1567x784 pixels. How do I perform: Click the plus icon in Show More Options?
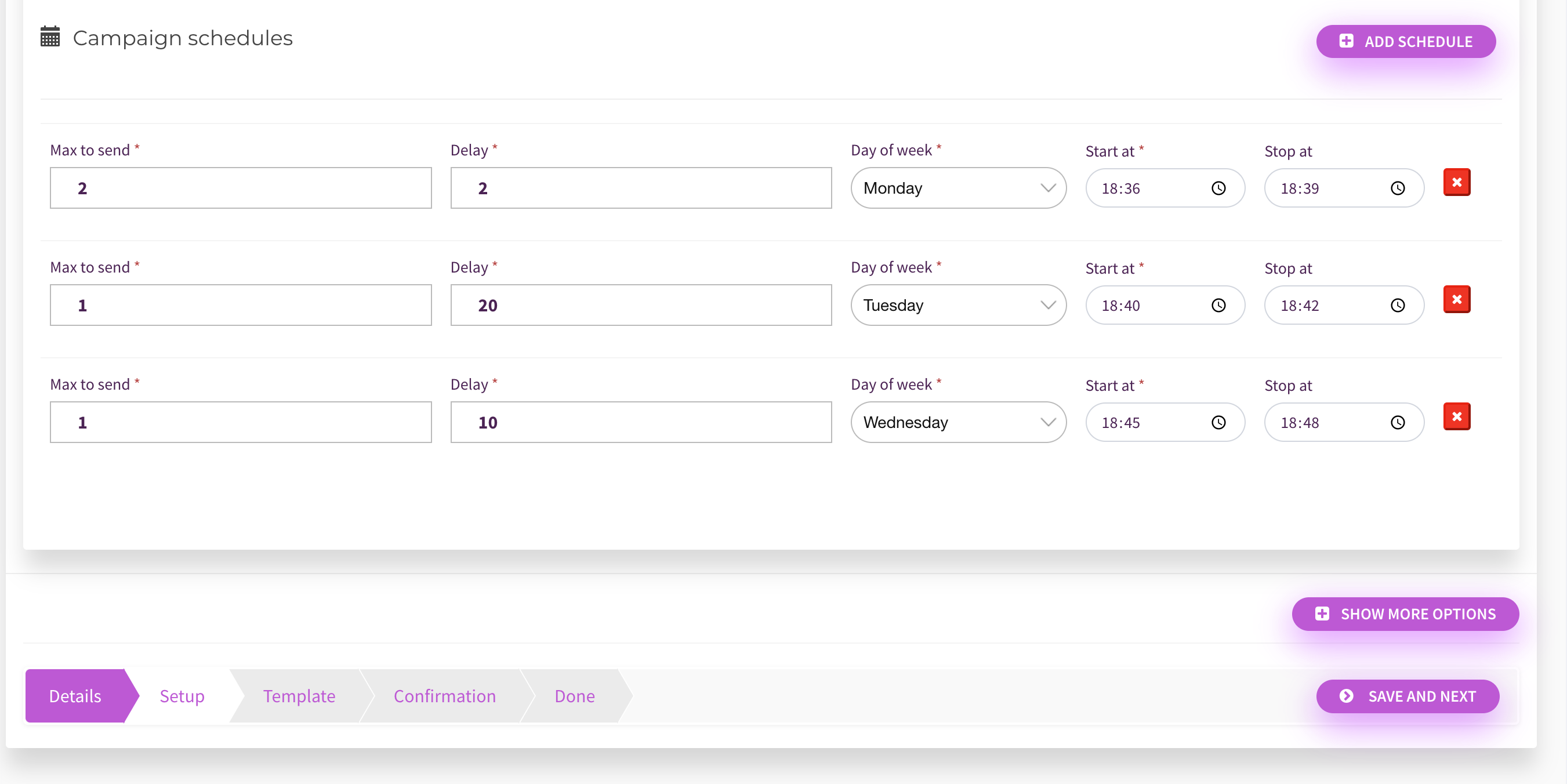[1322, 614]
